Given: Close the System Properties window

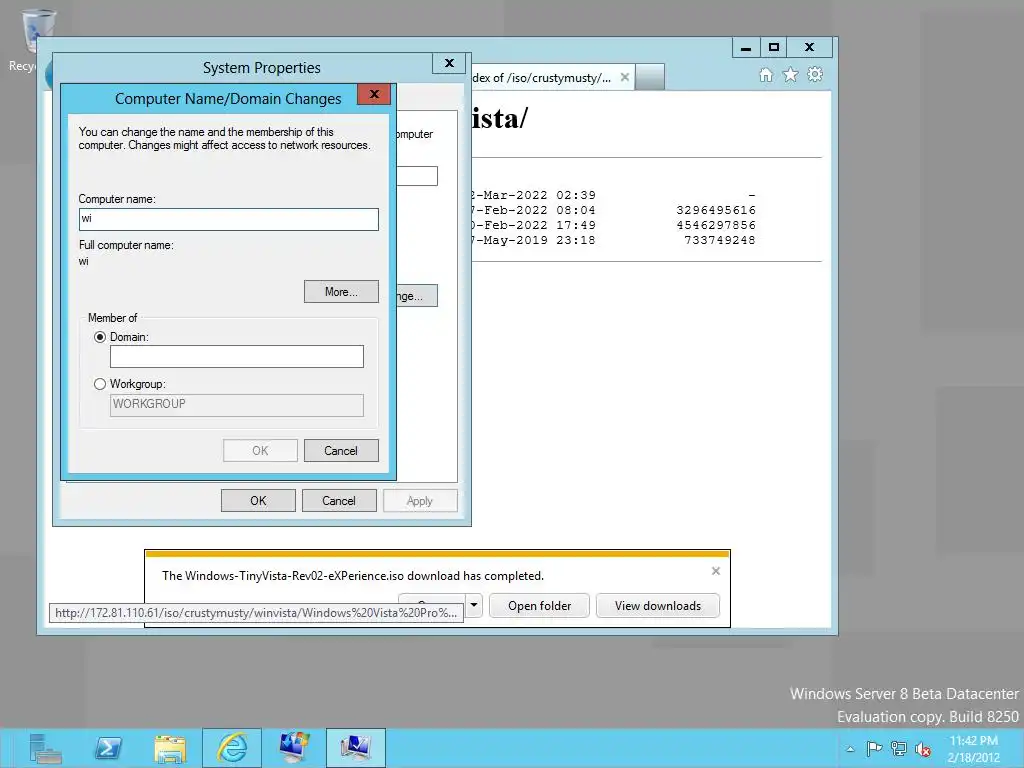Looking at the screenshot, I should click(x=449, y=63).
